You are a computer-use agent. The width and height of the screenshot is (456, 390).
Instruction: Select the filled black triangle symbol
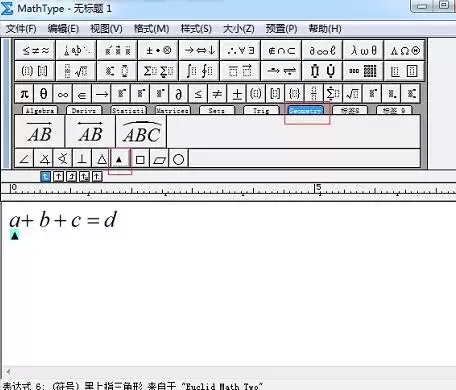pyautogui.click(x=120, y=160)
